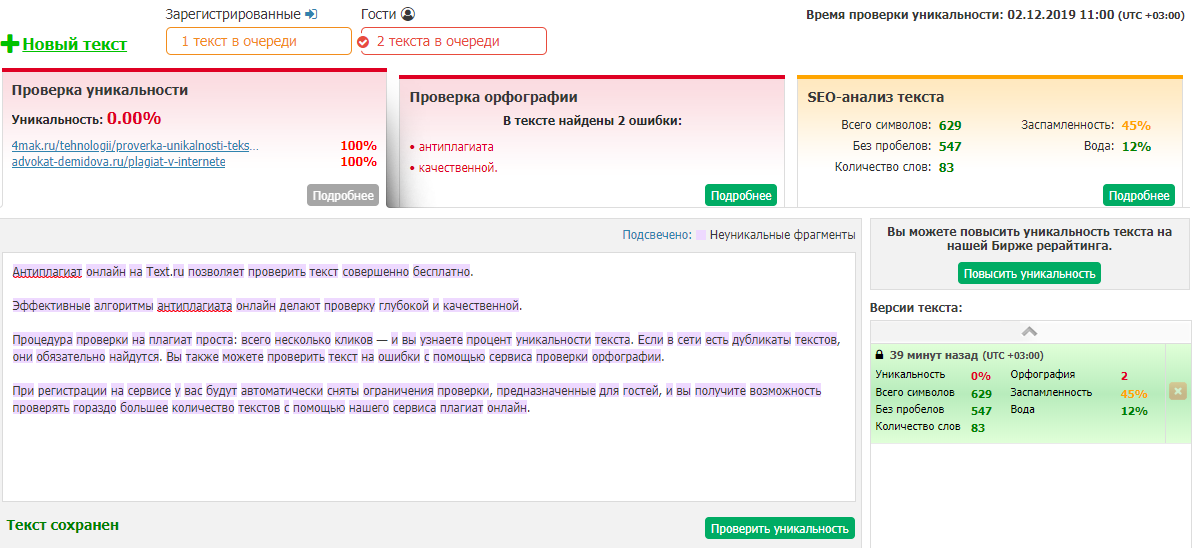Image resolution: width=1193 pixels, height=548 pixels.
Task: Click the Повысить уникальность button
Action: click(x=1029, y=273)
